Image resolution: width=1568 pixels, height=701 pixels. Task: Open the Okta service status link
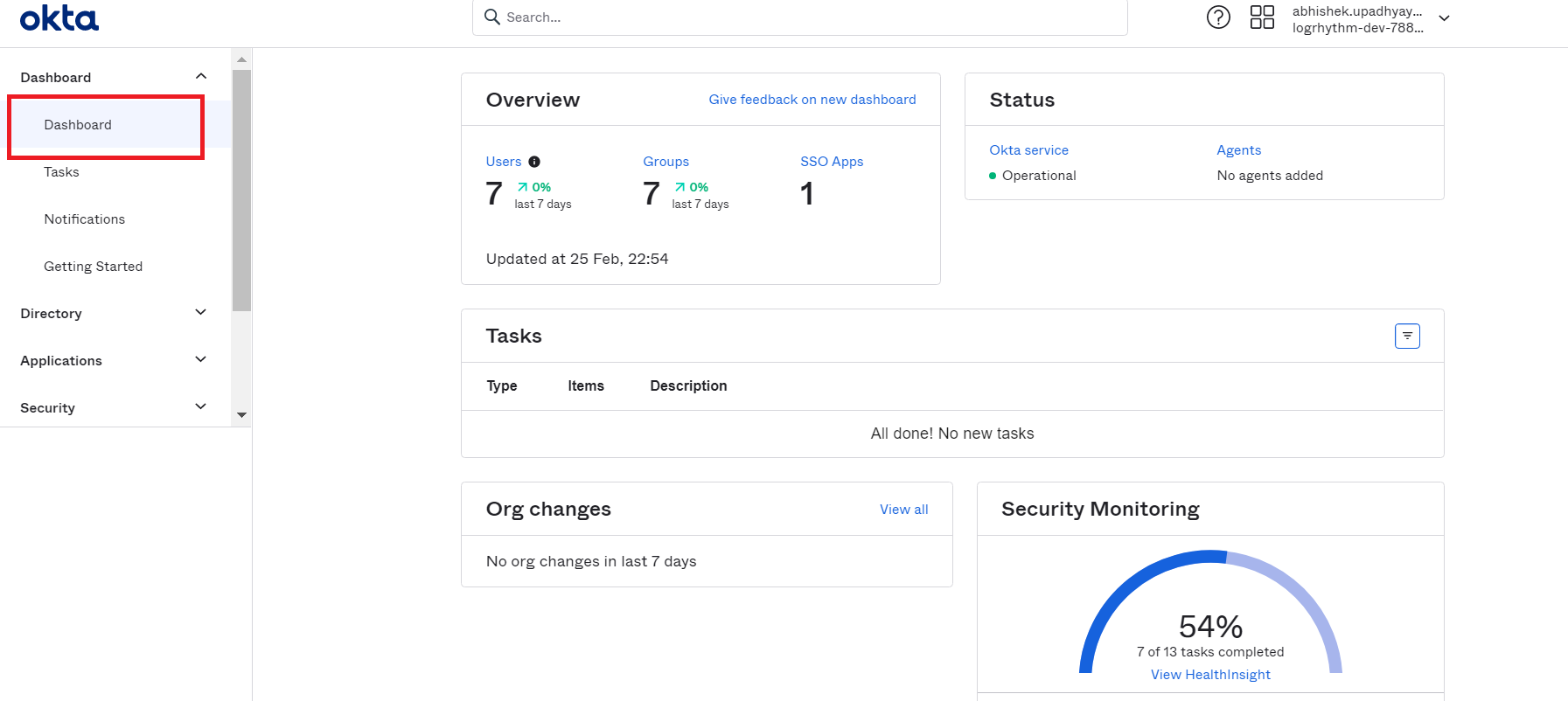[1028, 150]
